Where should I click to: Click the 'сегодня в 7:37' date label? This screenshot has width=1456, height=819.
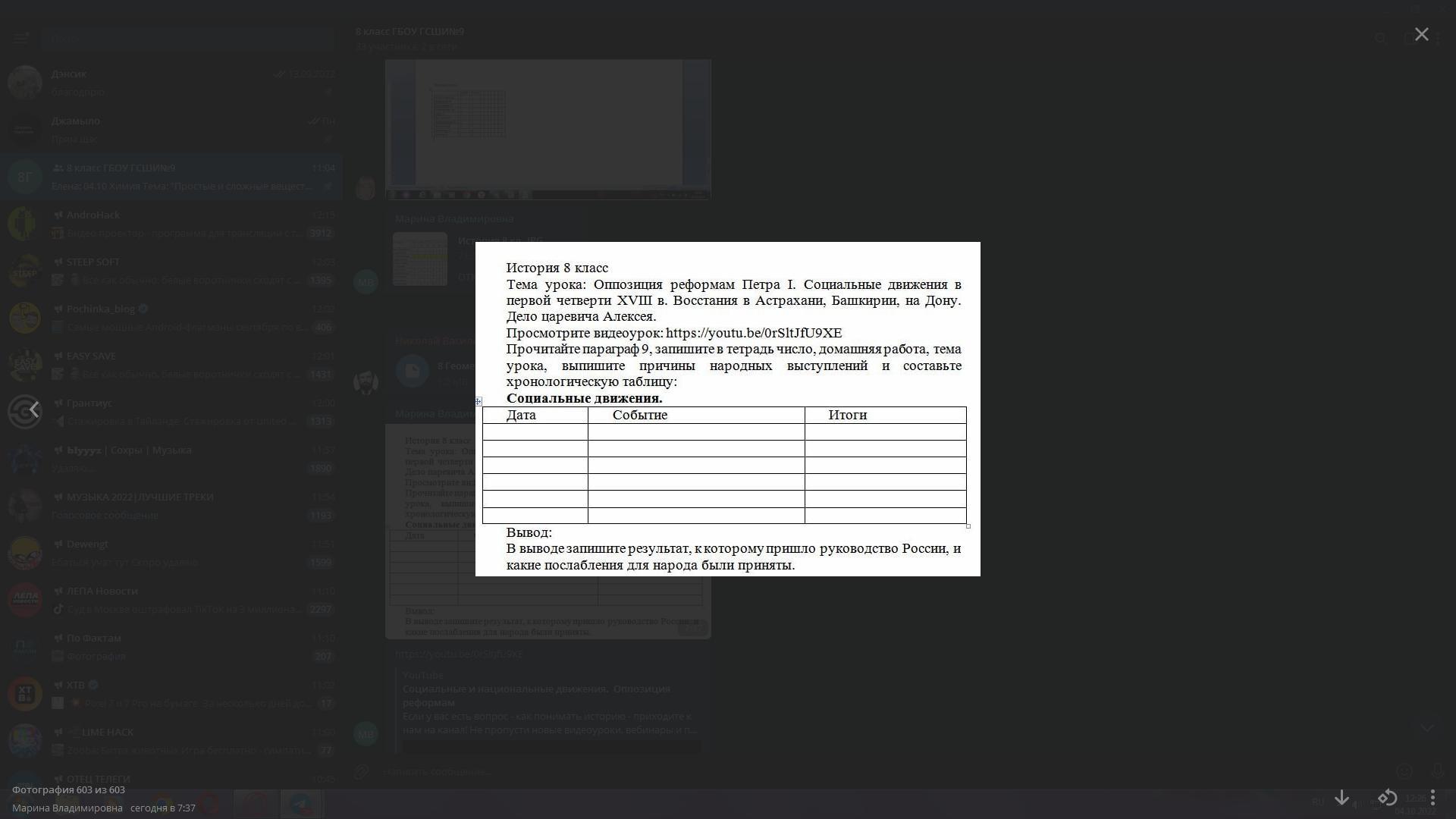pos(163,808)
